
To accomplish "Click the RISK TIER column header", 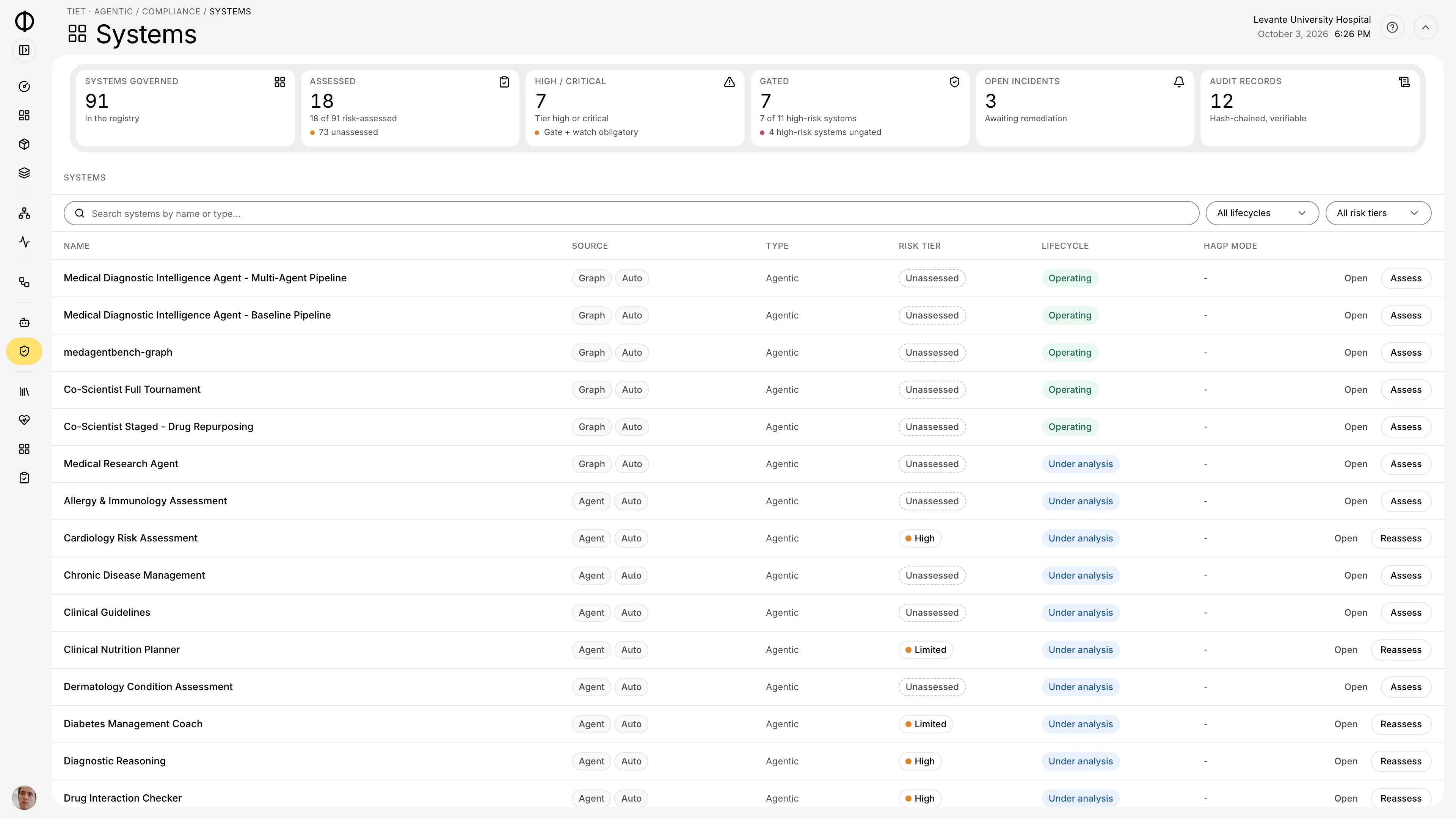I will pyautogui.click(x=919, y=246).
